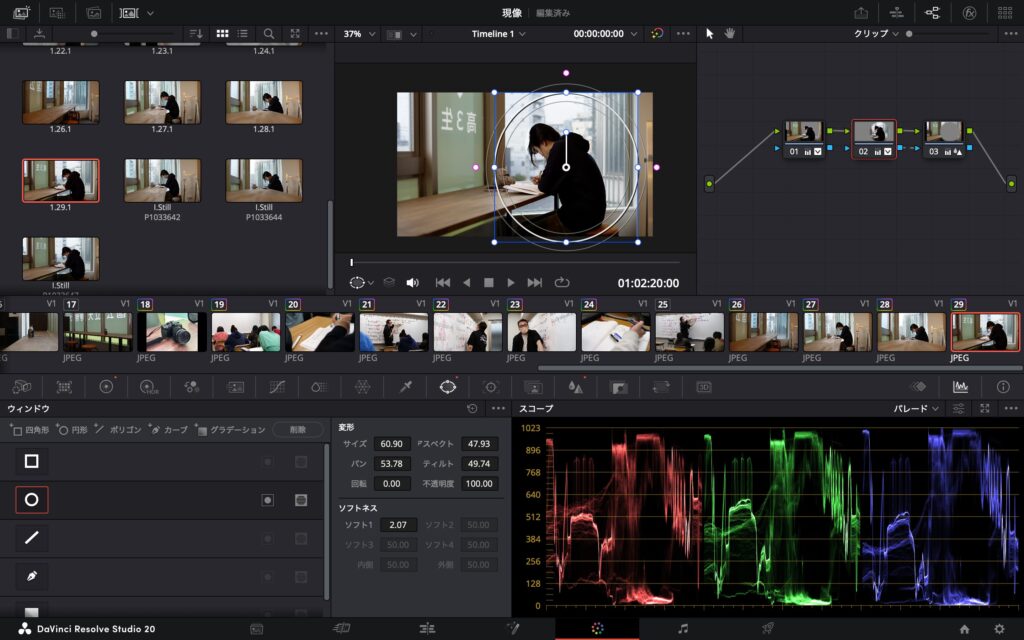Open the 37% viewer zoom dropdown

tap(359, 33)
